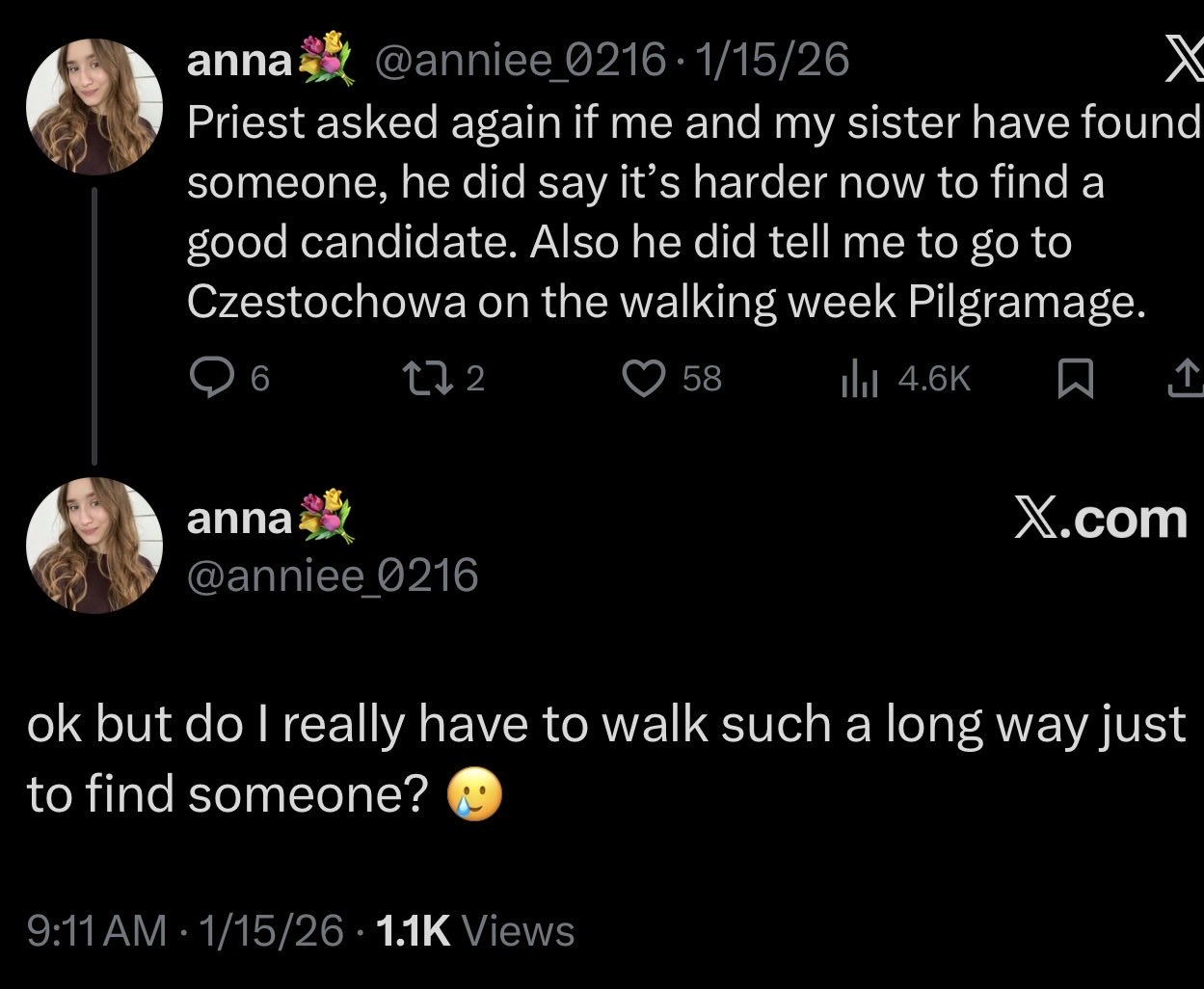Click the X logo in the top right
Image resolution: width=1204 pixels, height=989 pixels.
tap(1181, 62)
